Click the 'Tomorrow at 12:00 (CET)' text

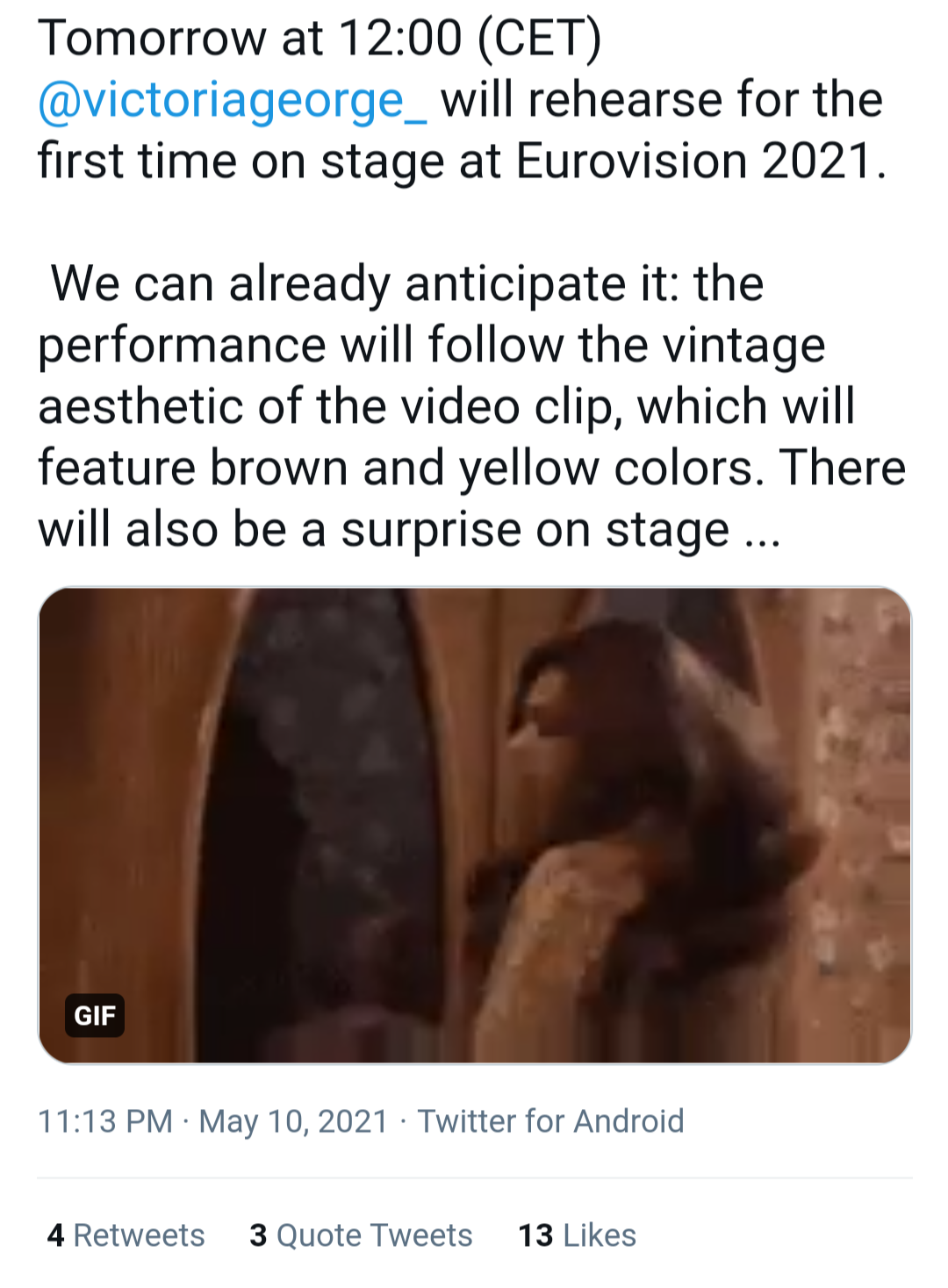(320, 39)
